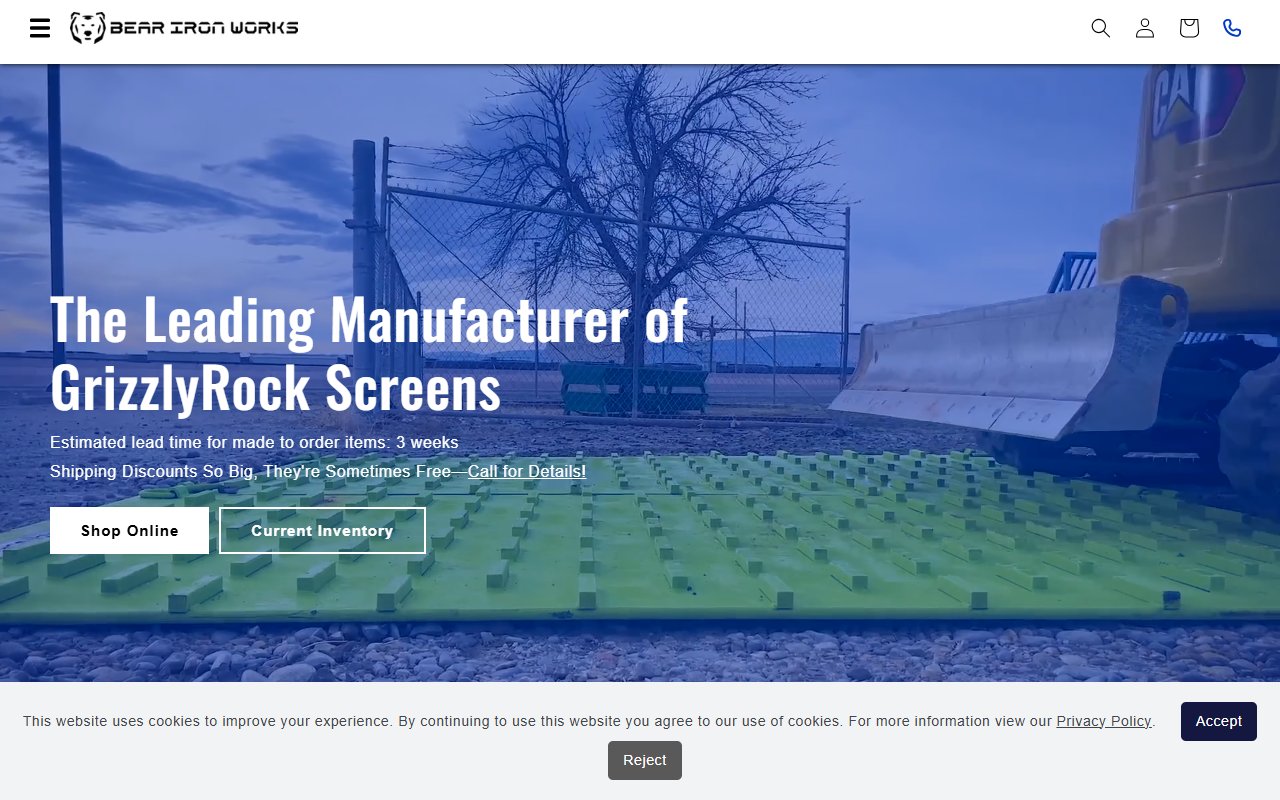Open the hamburger navigation menu

click(x=40, y=28)
